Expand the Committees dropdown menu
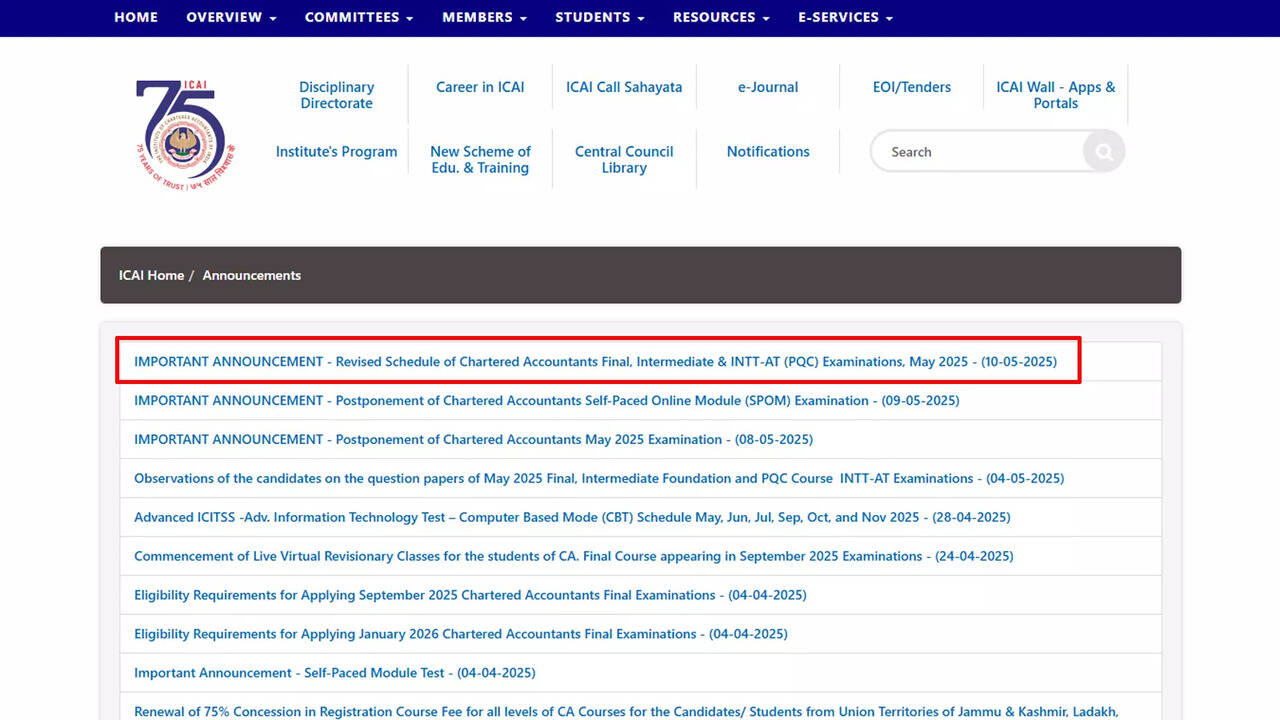Viewport: 1280px width, 720px height. tap(358, 18)
